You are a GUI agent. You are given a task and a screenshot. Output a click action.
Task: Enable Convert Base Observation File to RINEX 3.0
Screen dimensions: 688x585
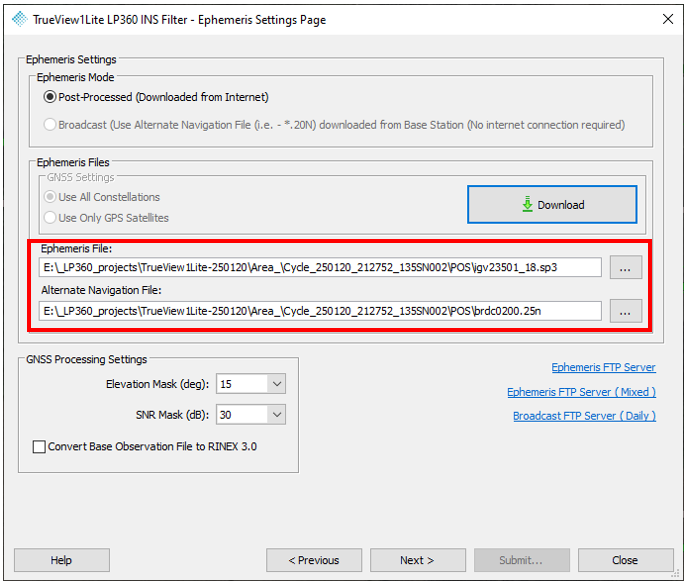click(39, 447)
